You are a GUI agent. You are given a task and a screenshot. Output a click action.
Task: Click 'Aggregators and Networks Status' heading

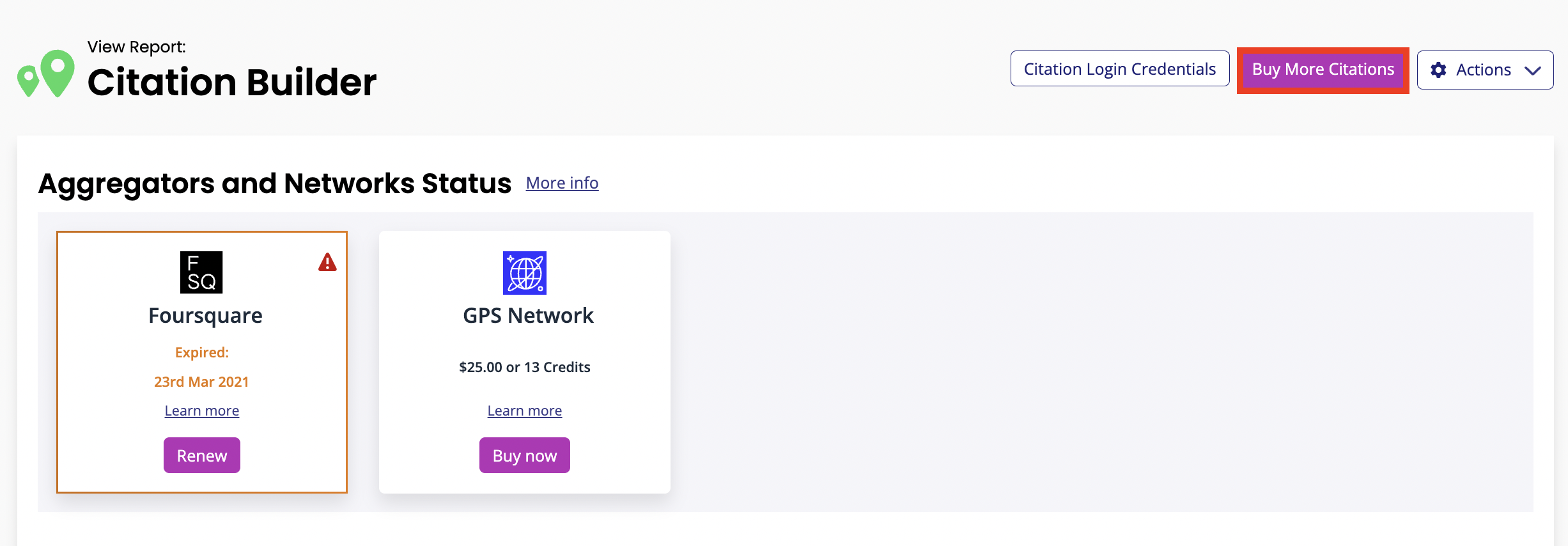(x=275, y=183)
